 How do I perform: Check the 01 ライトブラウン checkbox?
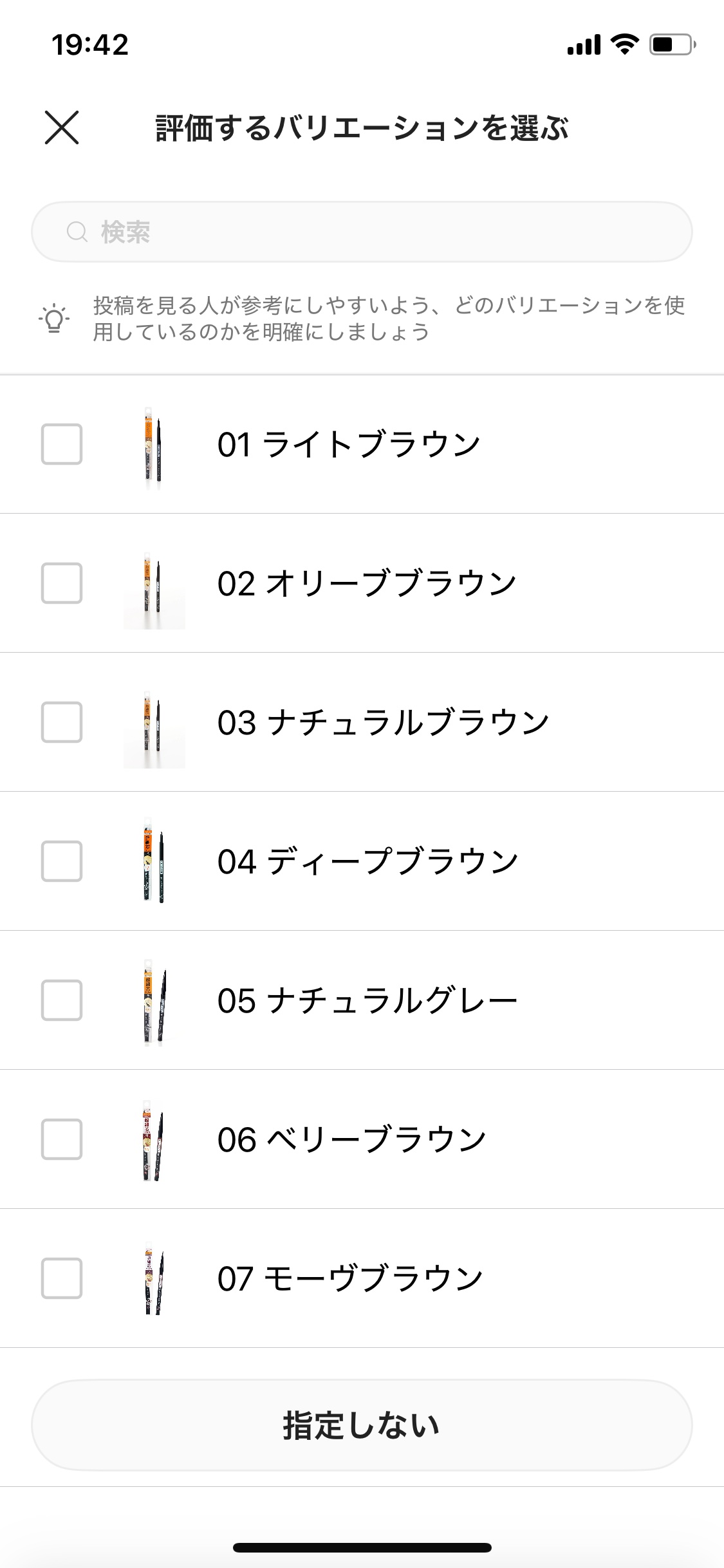[62, 444]
